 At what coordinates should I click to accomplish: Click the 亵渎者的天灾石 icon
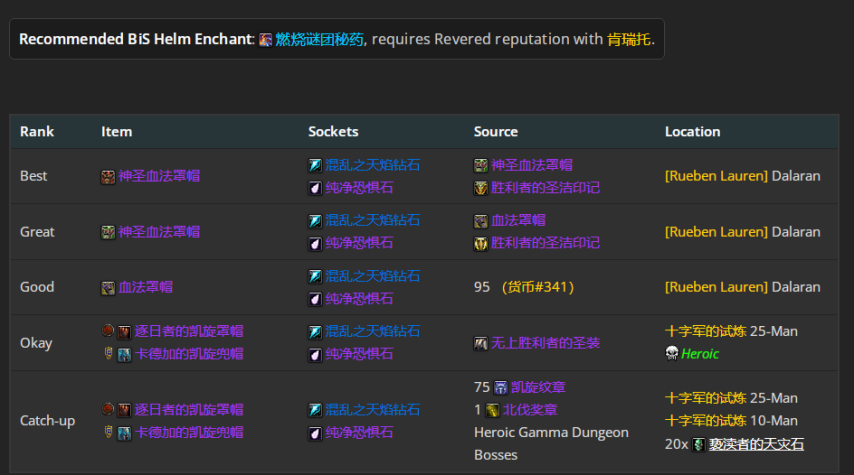[698, 444]
